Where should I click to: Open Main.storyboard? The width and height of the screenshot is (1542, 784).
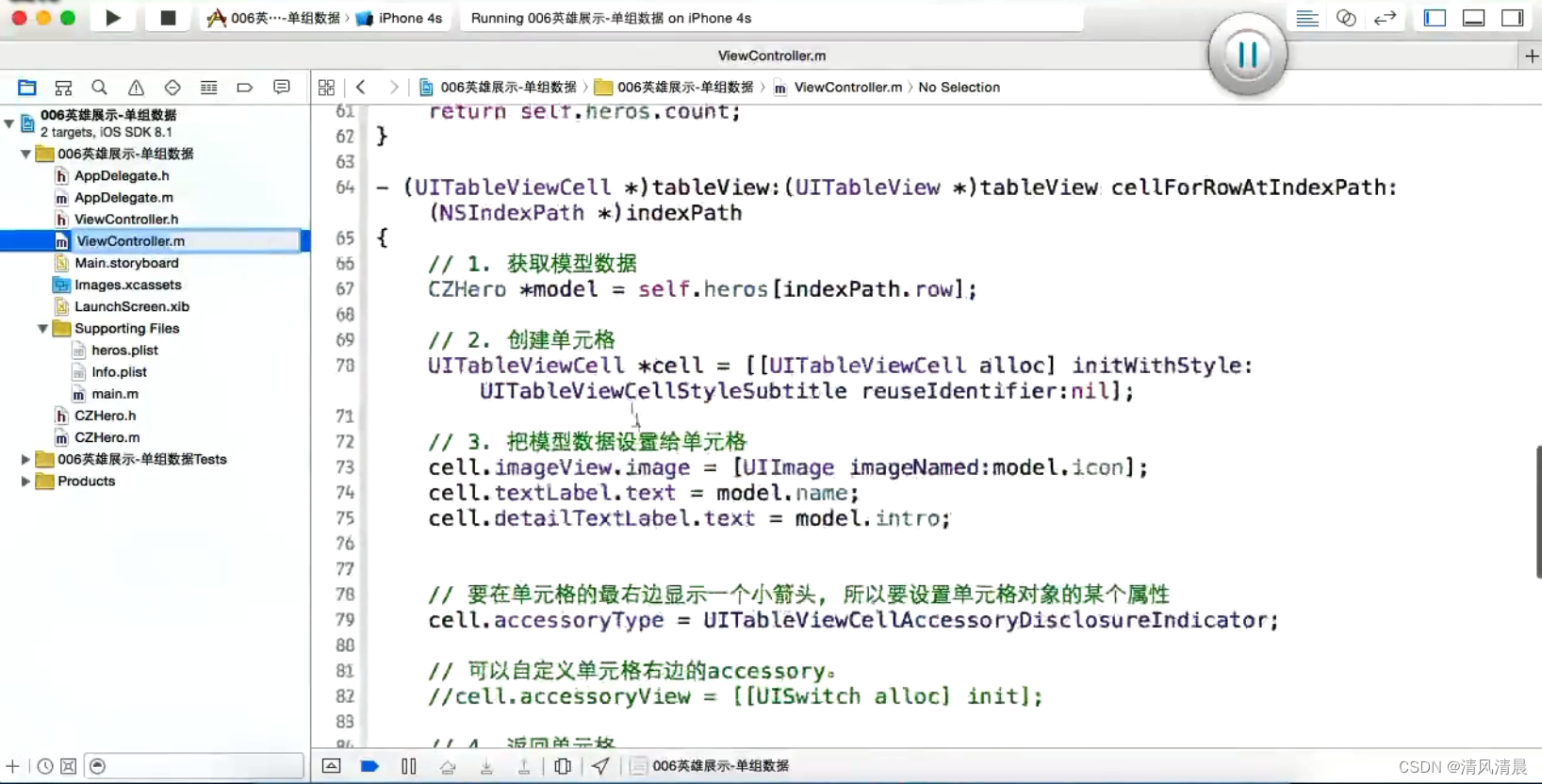coord(126,263)
